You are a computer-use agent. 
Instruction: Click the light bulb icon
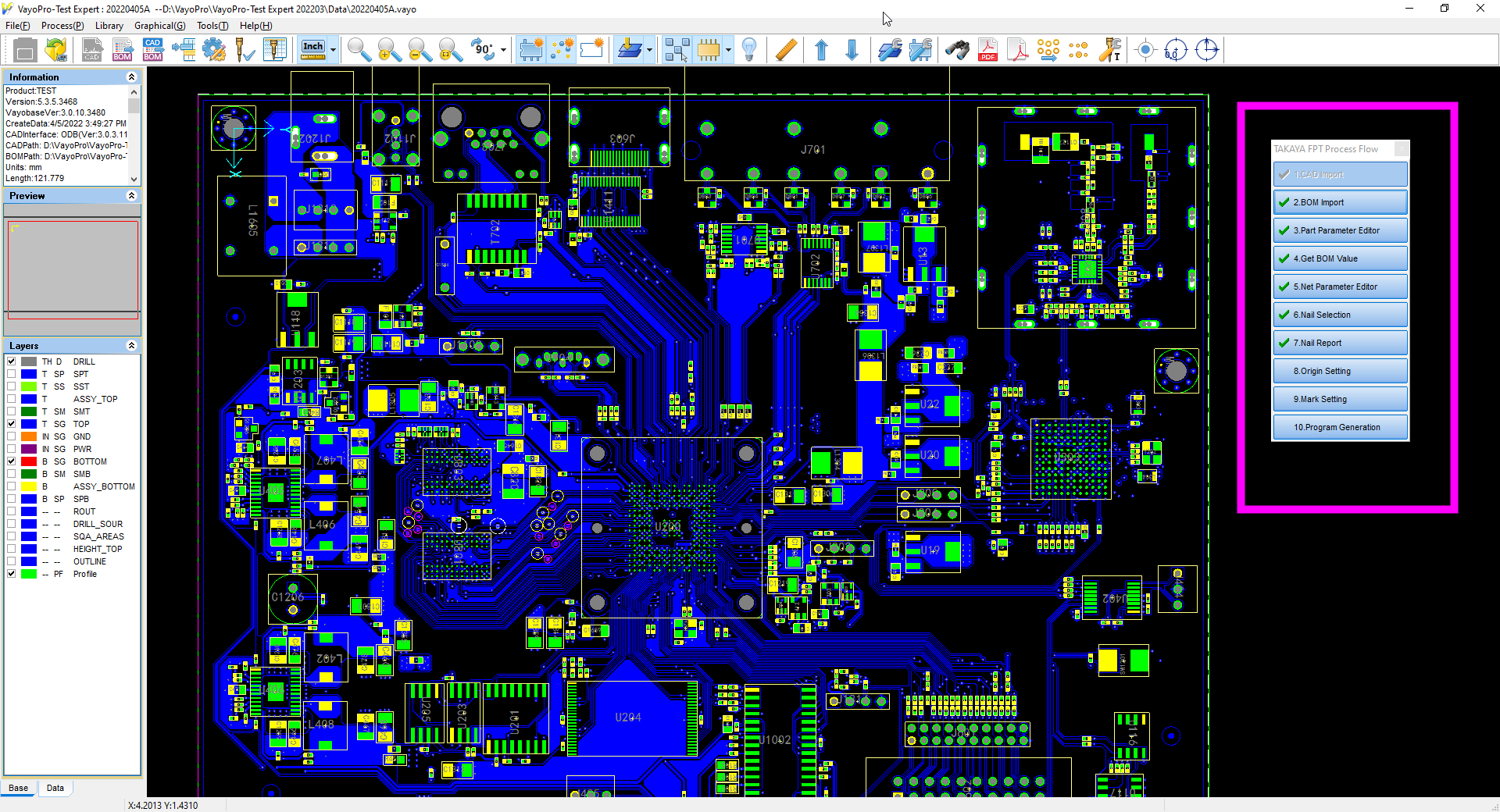[748, 50]
